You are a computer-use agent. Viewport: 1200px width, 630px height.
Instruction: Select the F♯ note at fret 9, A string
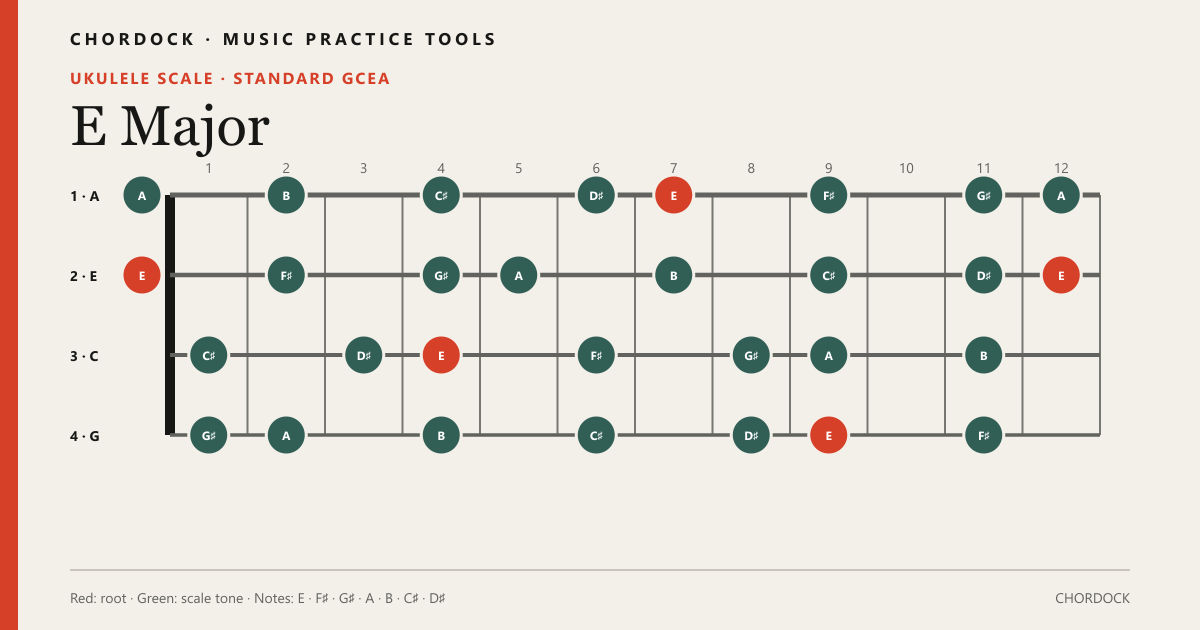[828, 195]
